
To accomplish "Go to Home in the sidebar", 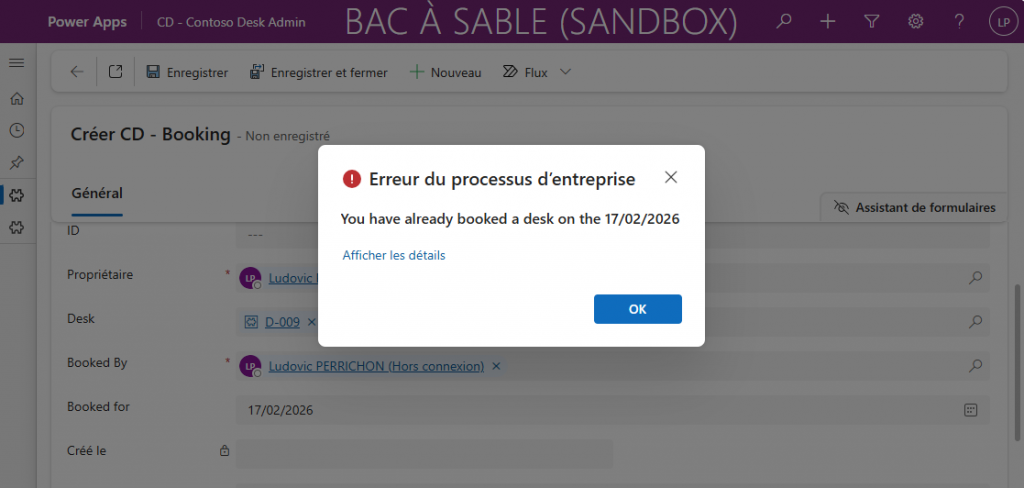I will 17,99.
